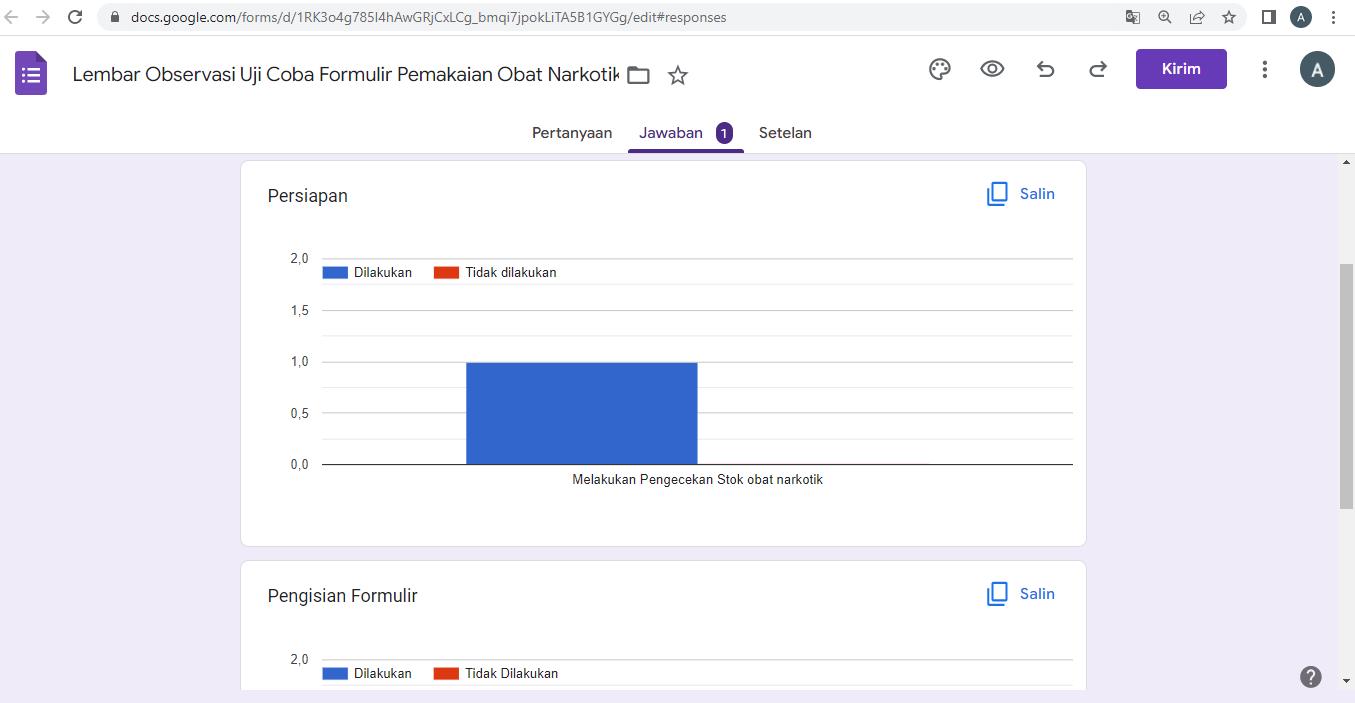
Task: Select the Jawaban tab
Action: pyautogui.click(x=671, y=133)
